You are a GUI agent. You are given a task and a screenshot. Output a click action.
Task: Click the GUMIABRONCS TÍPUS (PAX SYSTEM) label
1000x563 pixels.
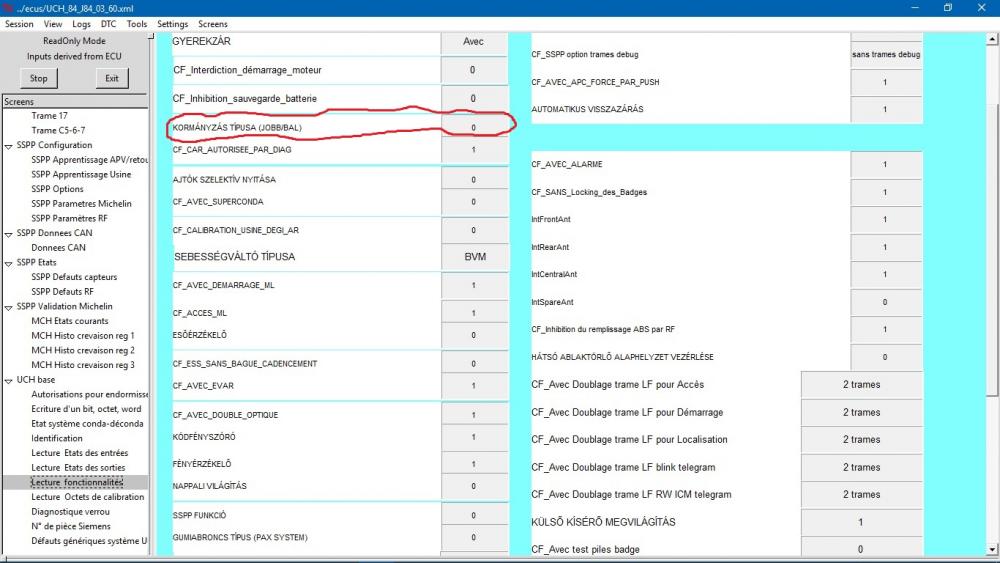240,537
